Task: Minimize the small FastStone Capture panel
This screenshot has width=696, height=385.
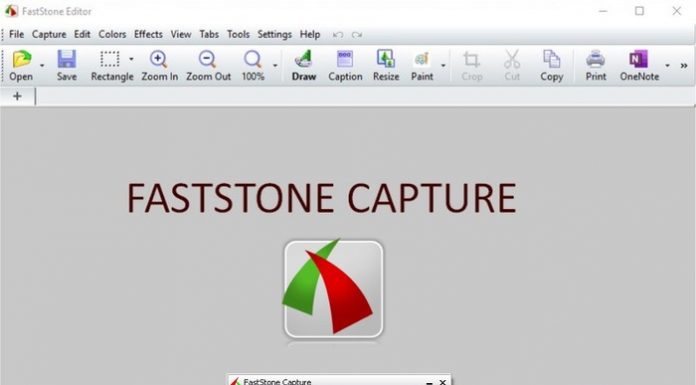Action: point(429,382)
